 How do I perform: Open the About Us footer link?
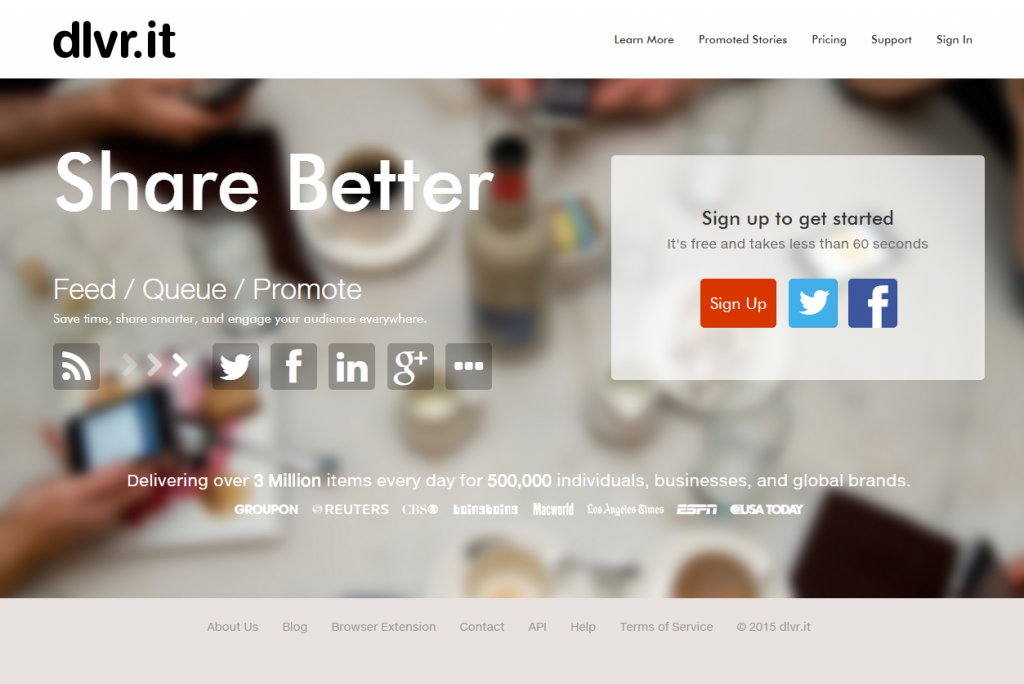232,627
